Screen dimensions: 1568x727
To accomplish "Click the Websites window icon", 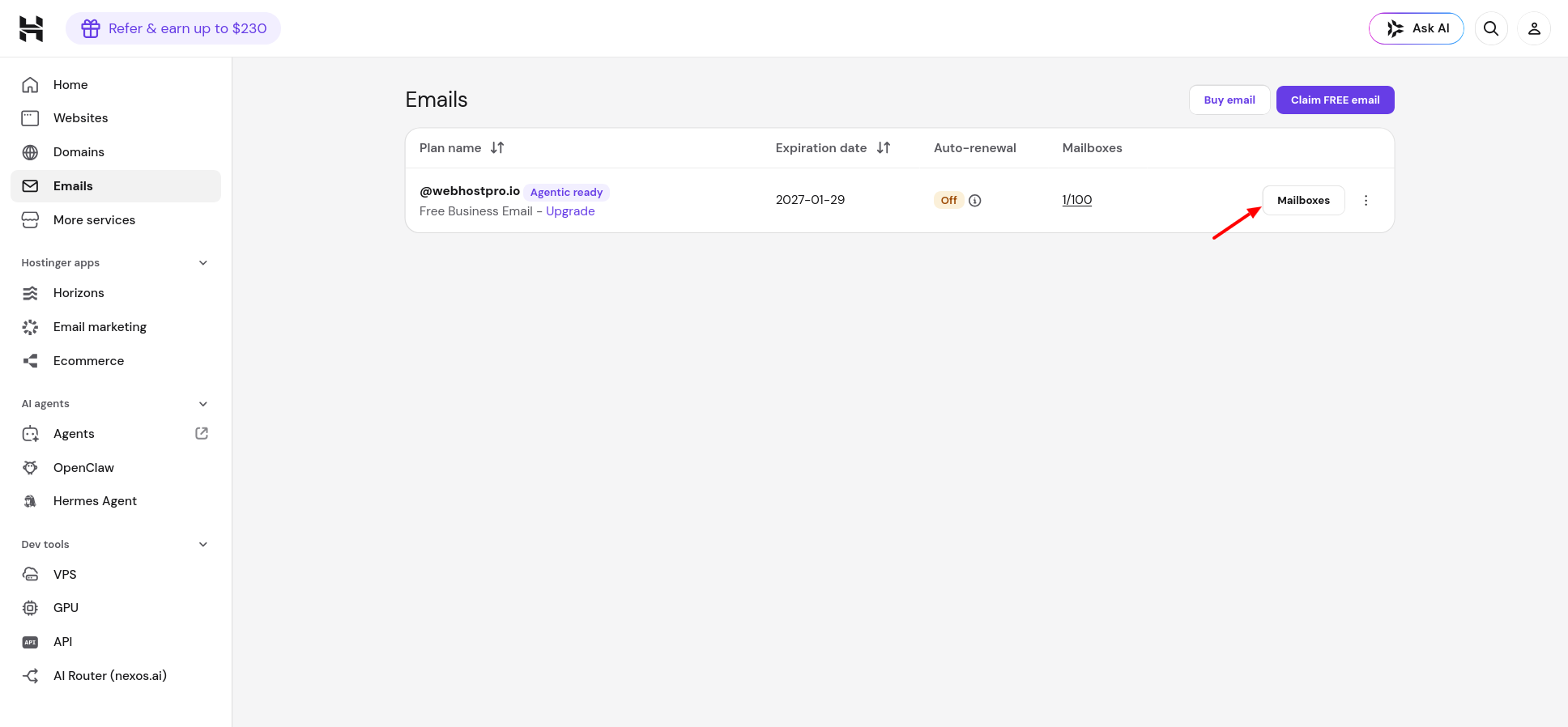I will [x=30, y=118].
